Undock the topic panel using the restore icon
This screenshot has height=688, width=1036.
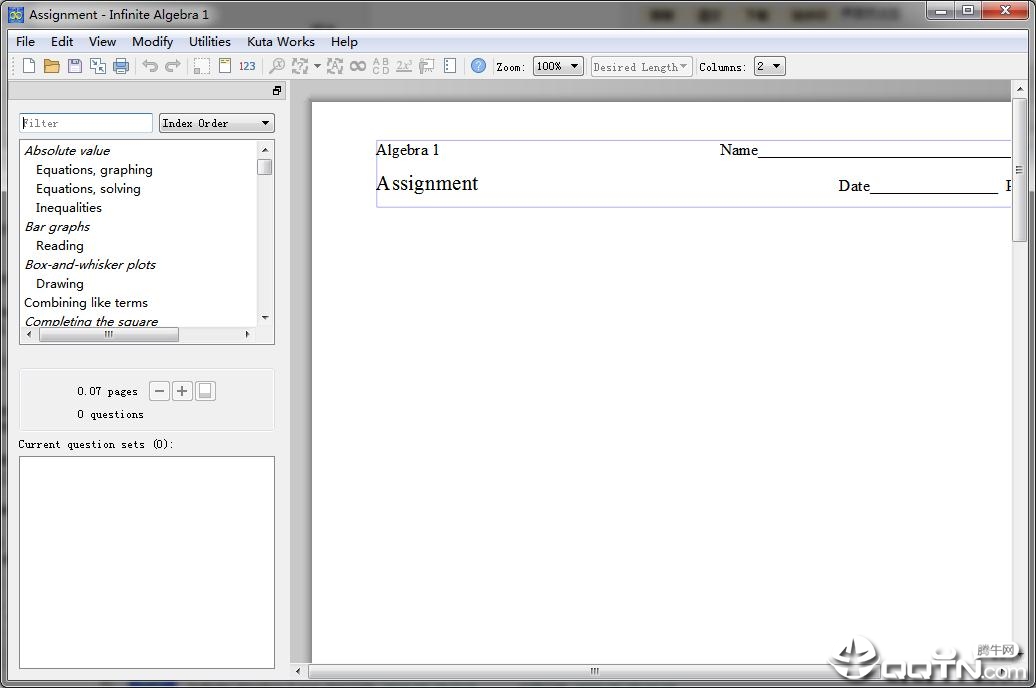[x=277, y=91]
